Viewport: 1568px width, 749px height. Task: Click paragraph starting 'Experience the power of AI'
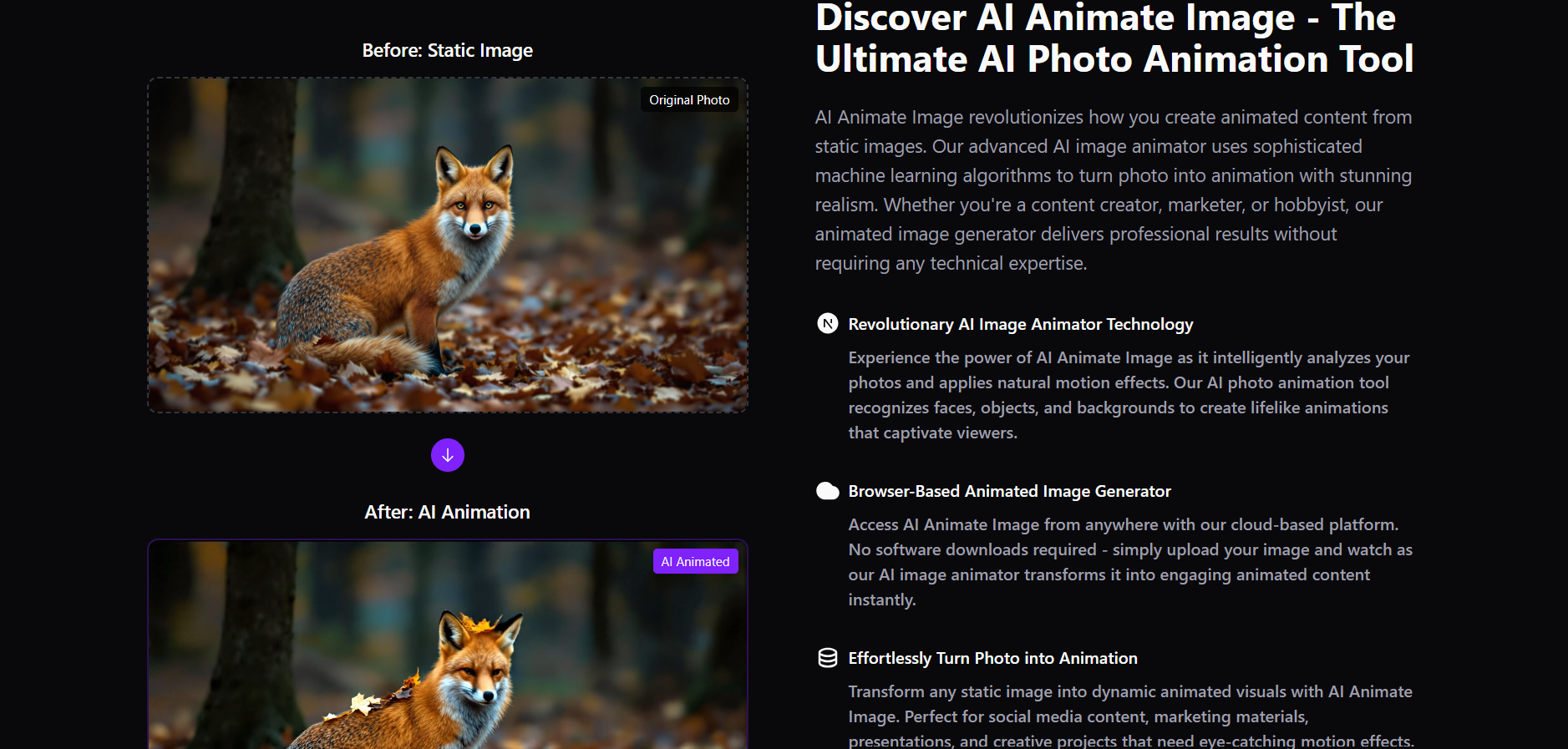coord(1129,395)
